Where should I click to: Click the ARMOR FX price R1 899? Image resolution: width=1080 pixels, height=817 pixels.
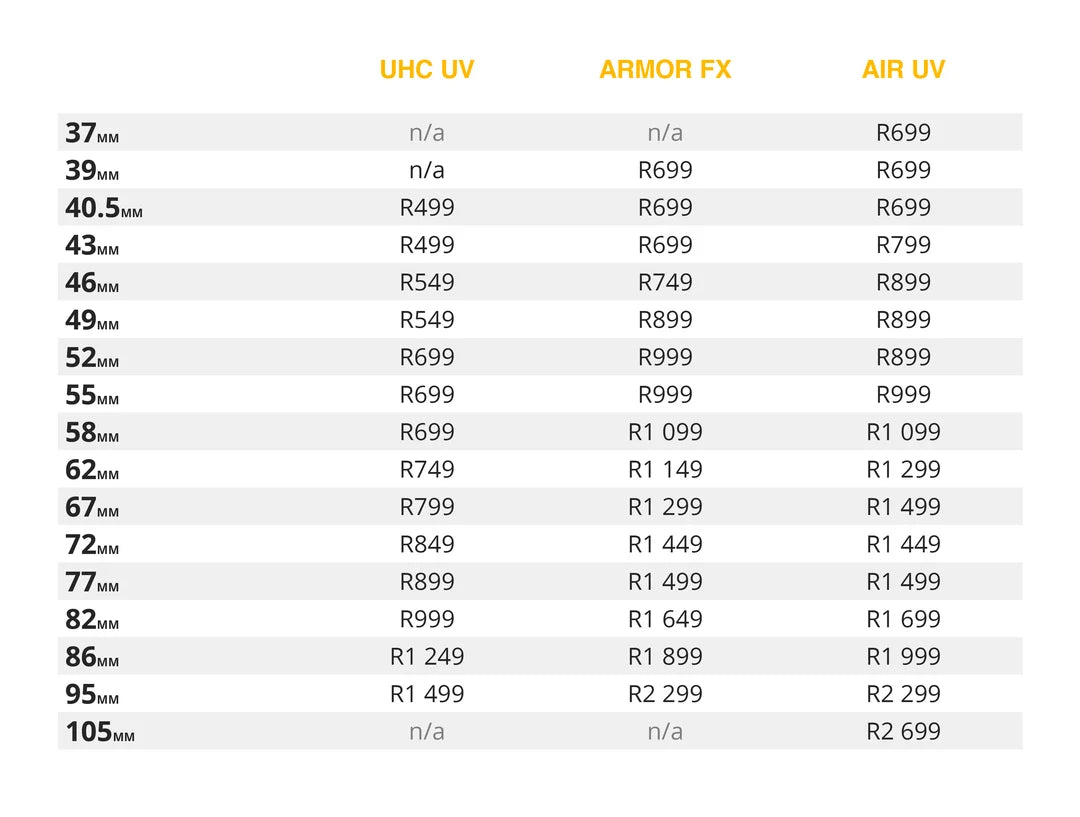tap(665, 656)
